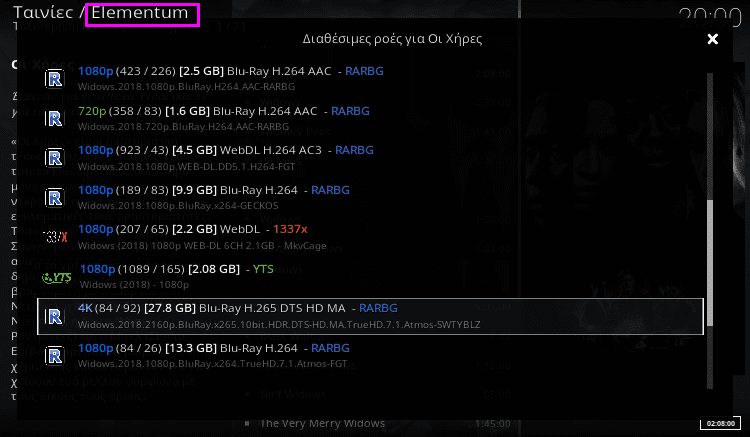This screenshot has width=750, height=437.
Task: Click the RARBG icon beside the 9.9 GB stream
Action: (55, 196)
